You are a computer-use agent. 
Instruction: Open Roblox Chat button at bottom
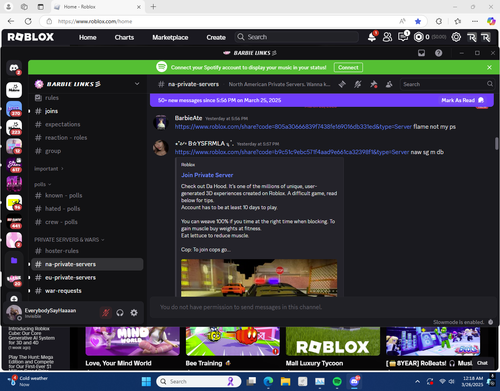[482, 363]
